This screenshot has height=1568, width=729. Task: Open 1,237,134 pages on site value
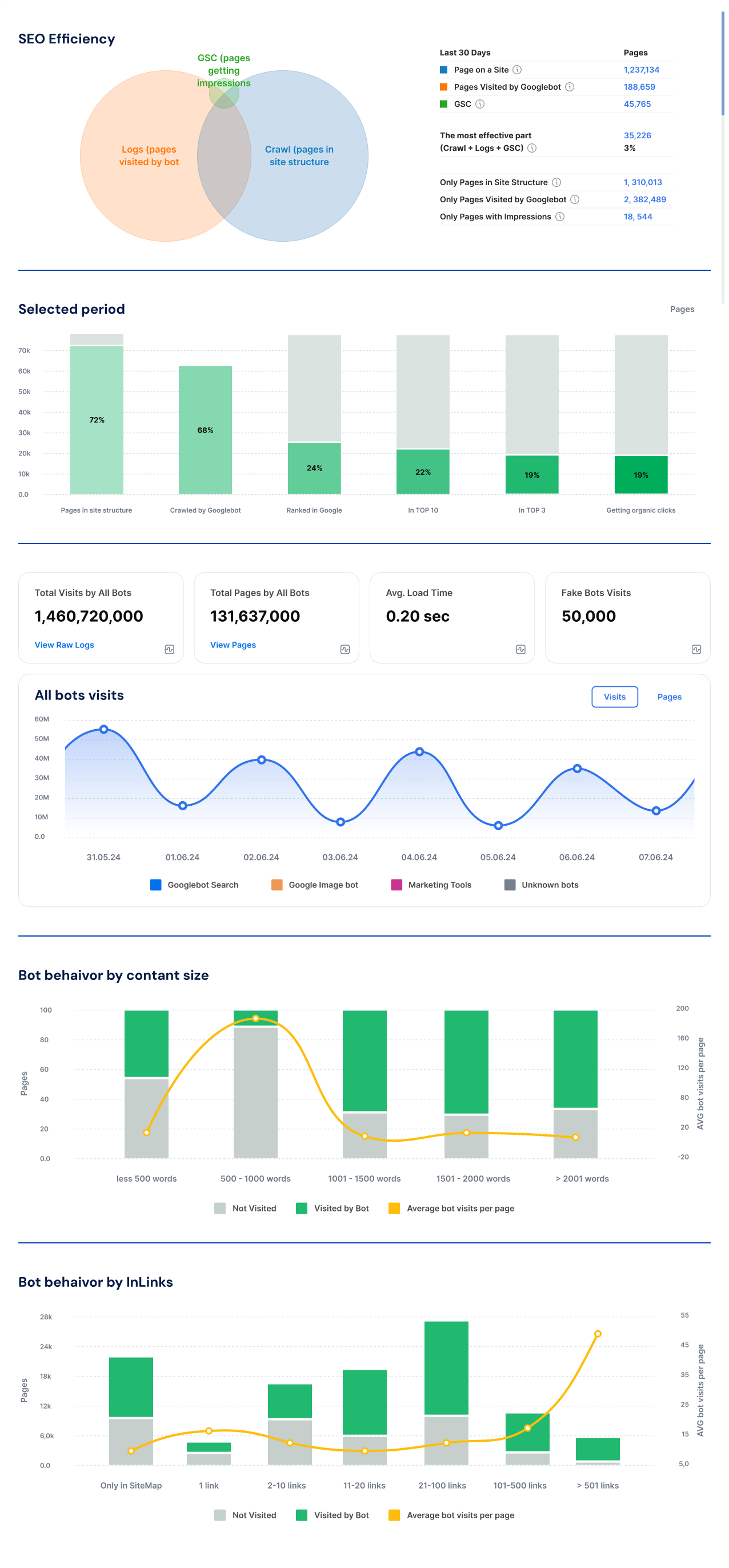click(642, 70)
